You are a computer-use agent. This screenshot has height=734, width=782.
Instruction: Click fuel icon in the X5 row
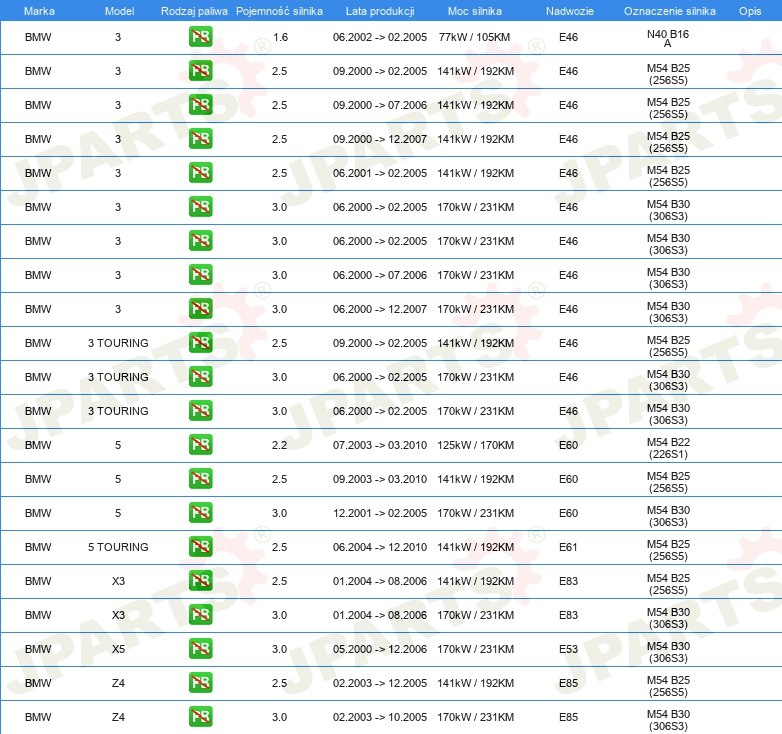[200, 649]
